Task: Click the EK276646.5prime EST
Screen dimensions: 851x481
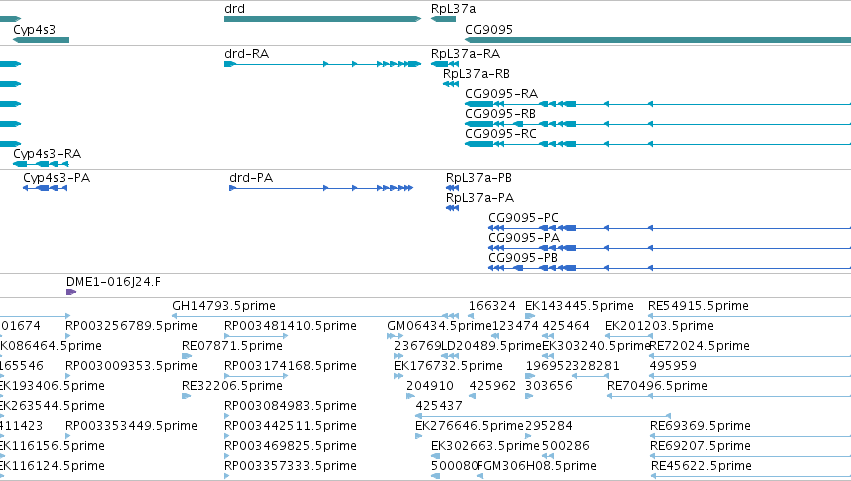Action: click(x=418, y=436)
